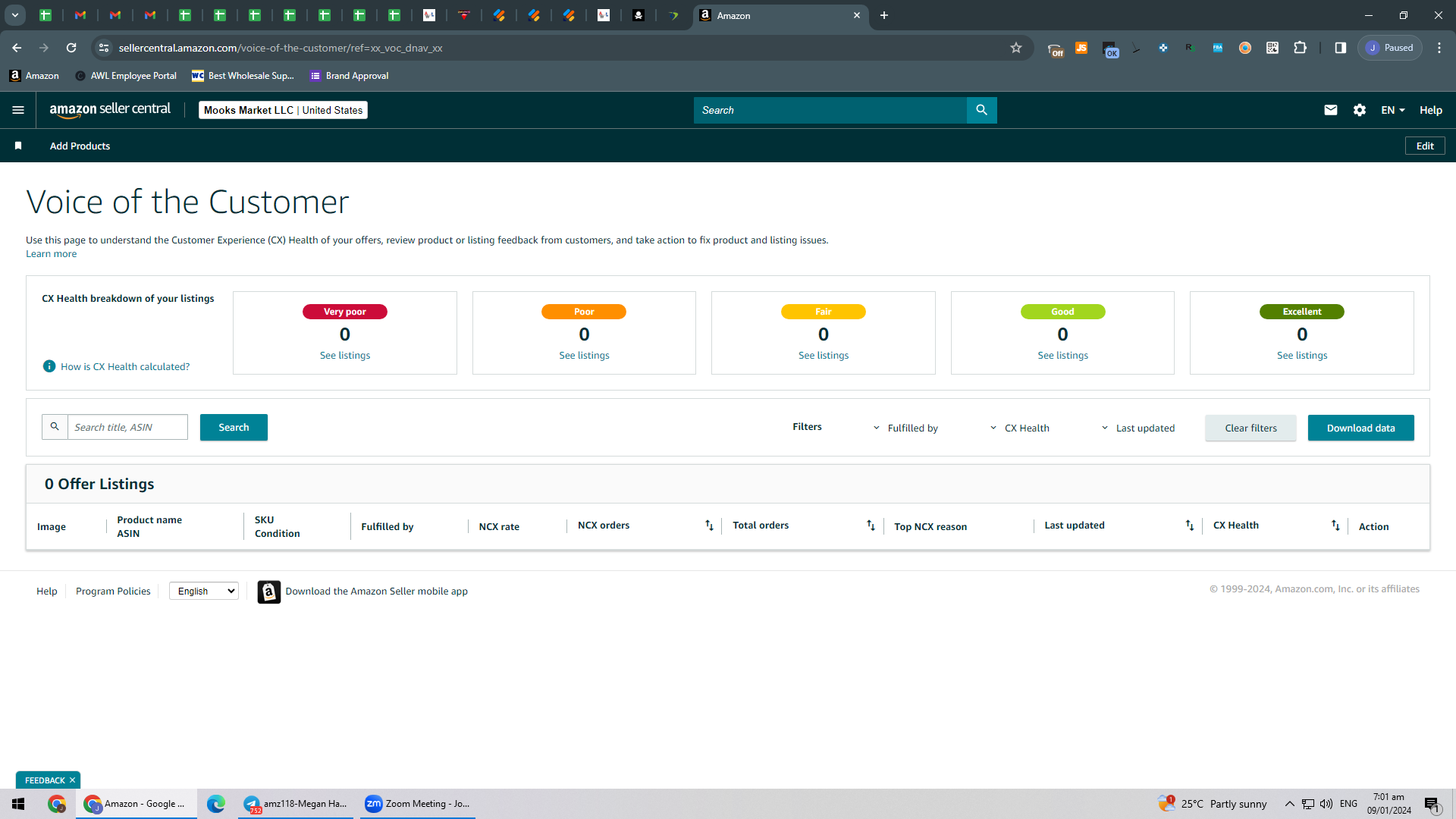Switch to the Zoom Meeting taskbar window

click(x=418, y=804)
